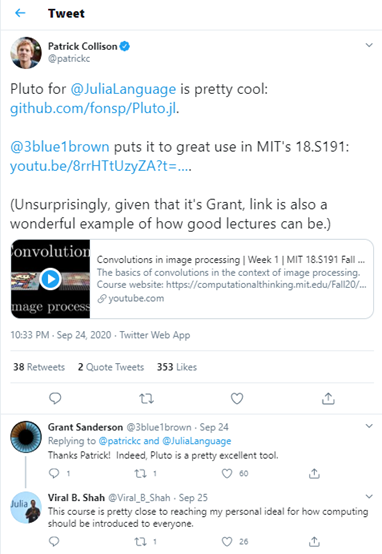Open the github.com/fonsp/Pluto.jl link
Image resolution: width=382 pixels, height=554 pixels.
tap(93, 108)
